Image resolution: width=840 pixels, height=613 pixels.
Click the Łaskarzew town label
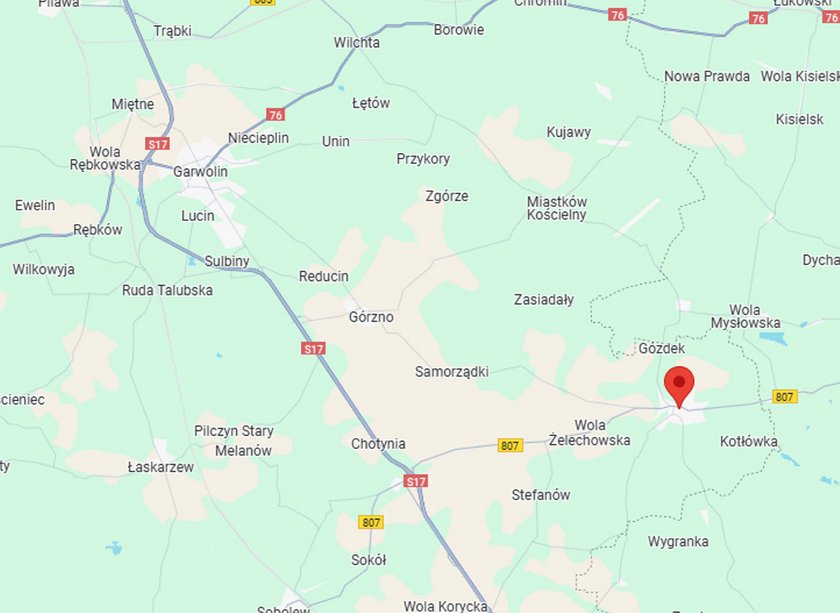(161, 467)
